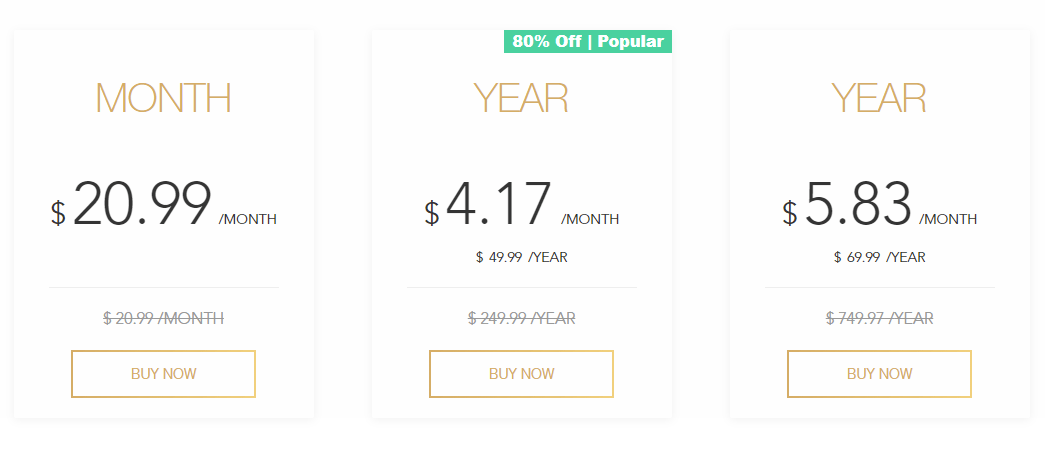Click the dollar sign before the 5.83 price
Screen dimensions: 1045x450
790,213
